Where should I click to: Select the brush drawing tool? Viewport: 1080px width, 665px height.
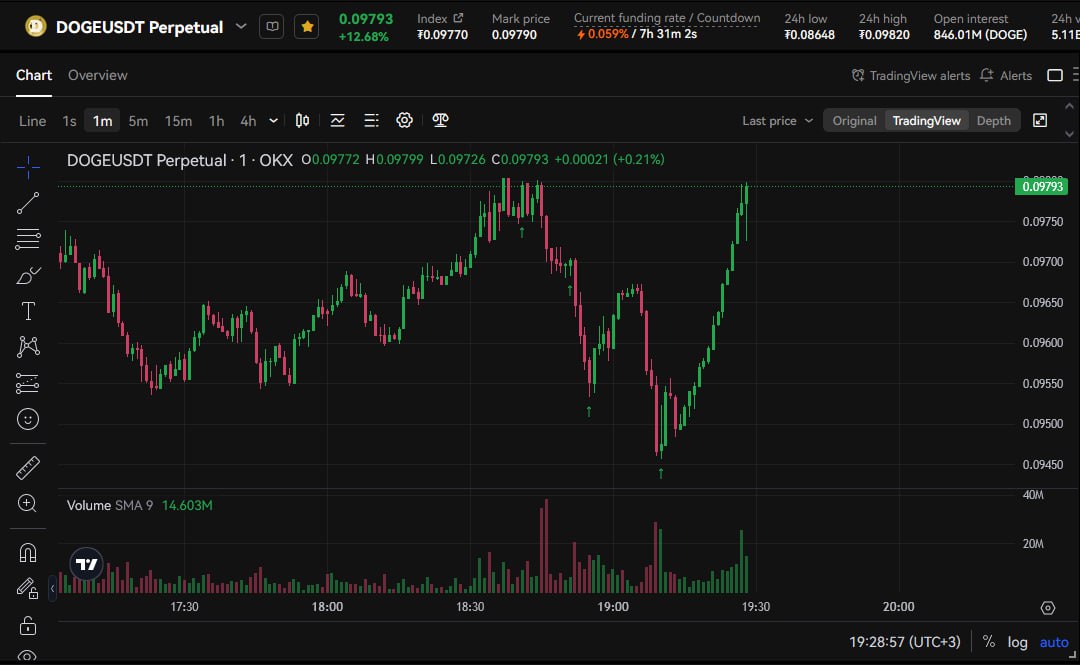[28, 275]
